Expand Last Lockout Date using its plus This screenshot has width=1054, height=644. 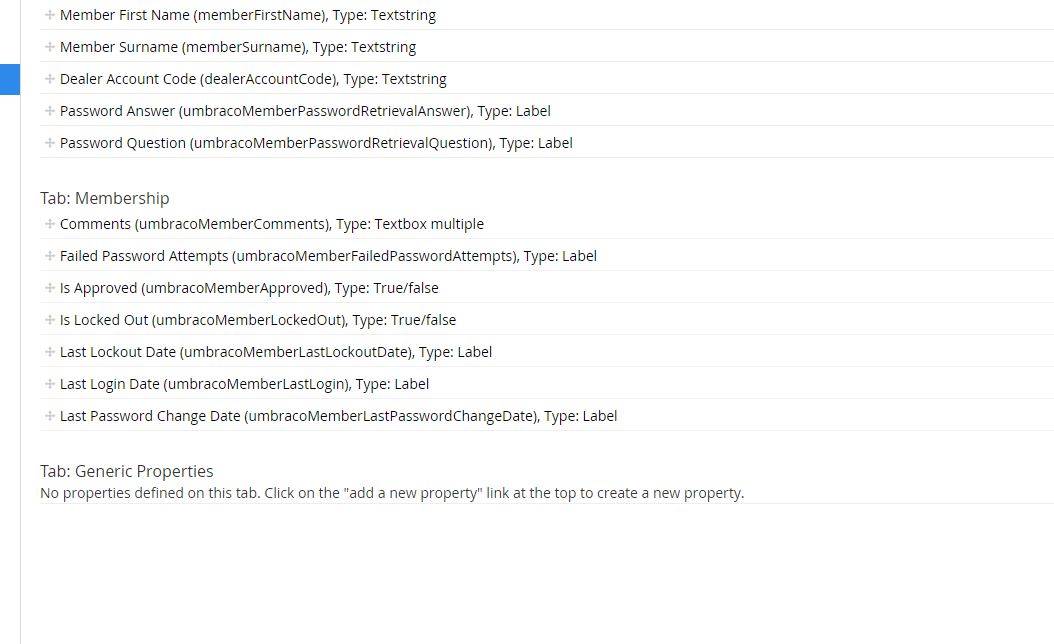[49, 352]
